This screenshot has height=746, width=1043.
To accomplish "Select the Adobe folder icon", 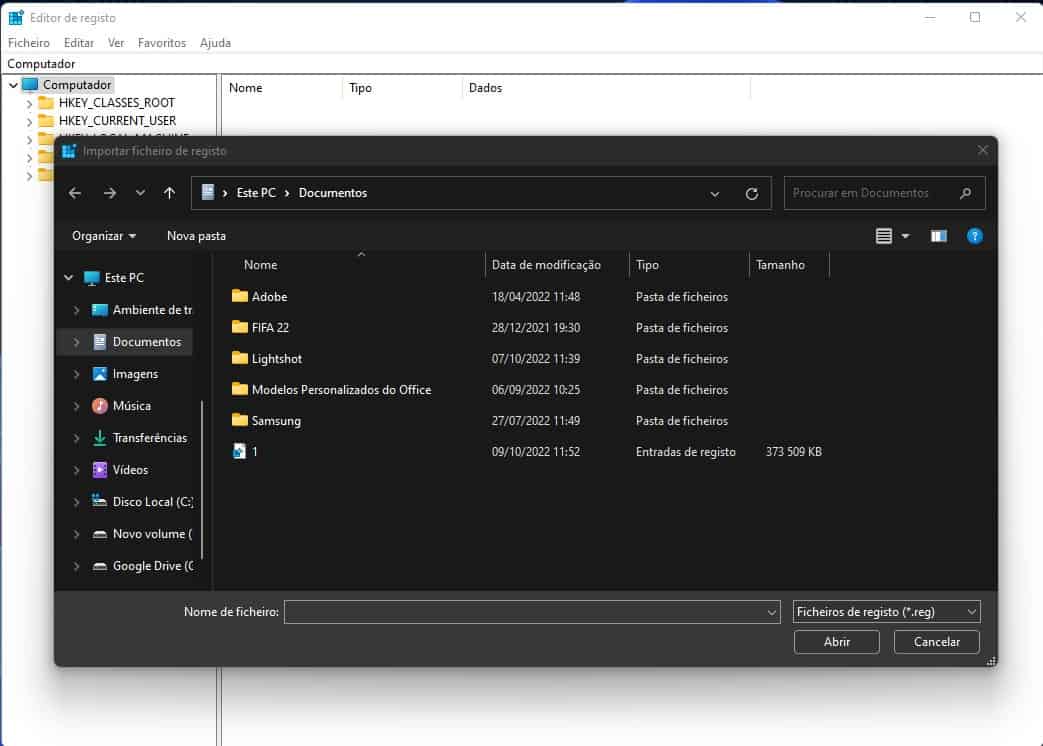I will pos(239,296).
